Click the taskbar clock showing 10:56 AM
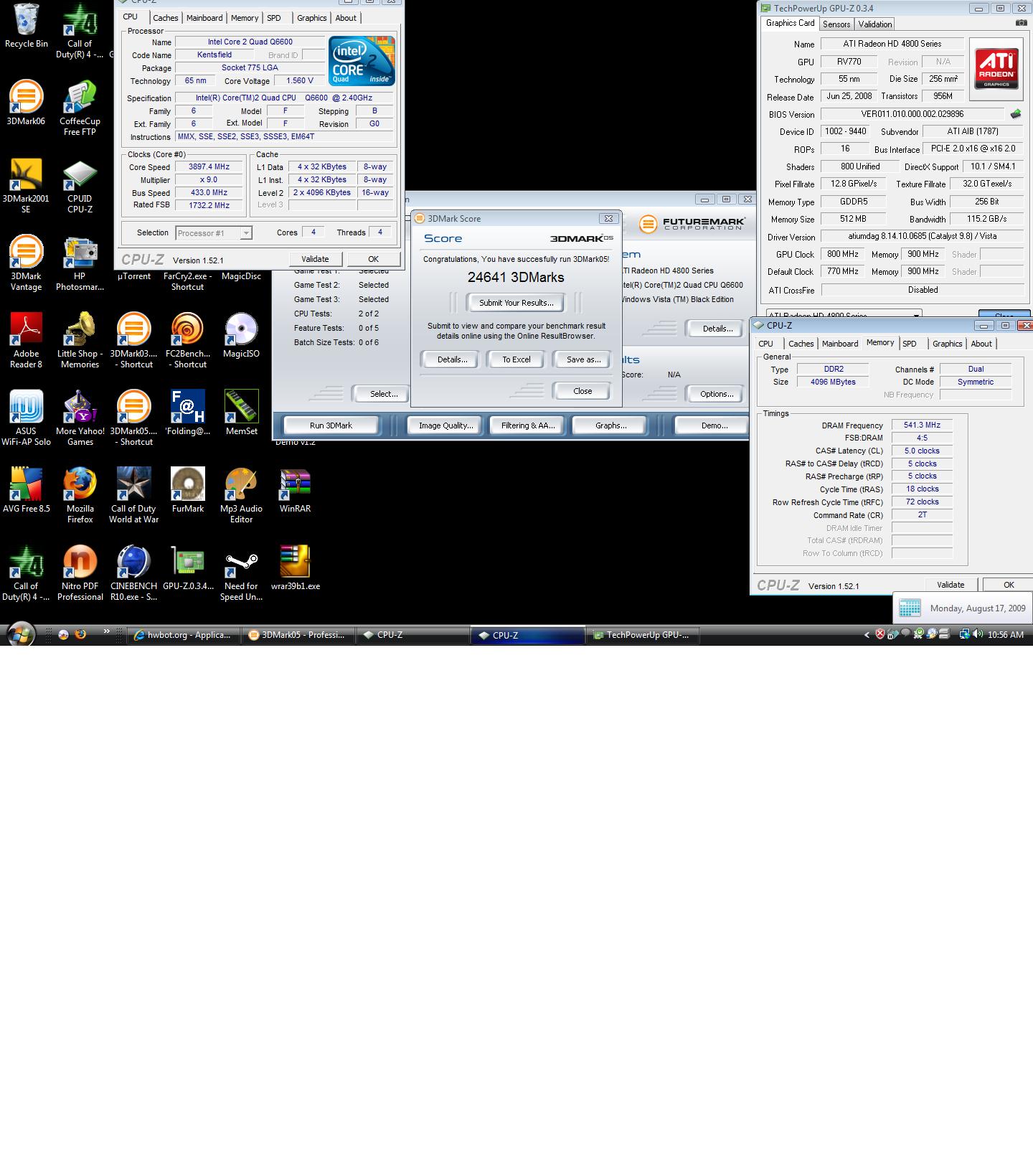Viewport: 1033px width, 1176px height. coord(1006,635)
